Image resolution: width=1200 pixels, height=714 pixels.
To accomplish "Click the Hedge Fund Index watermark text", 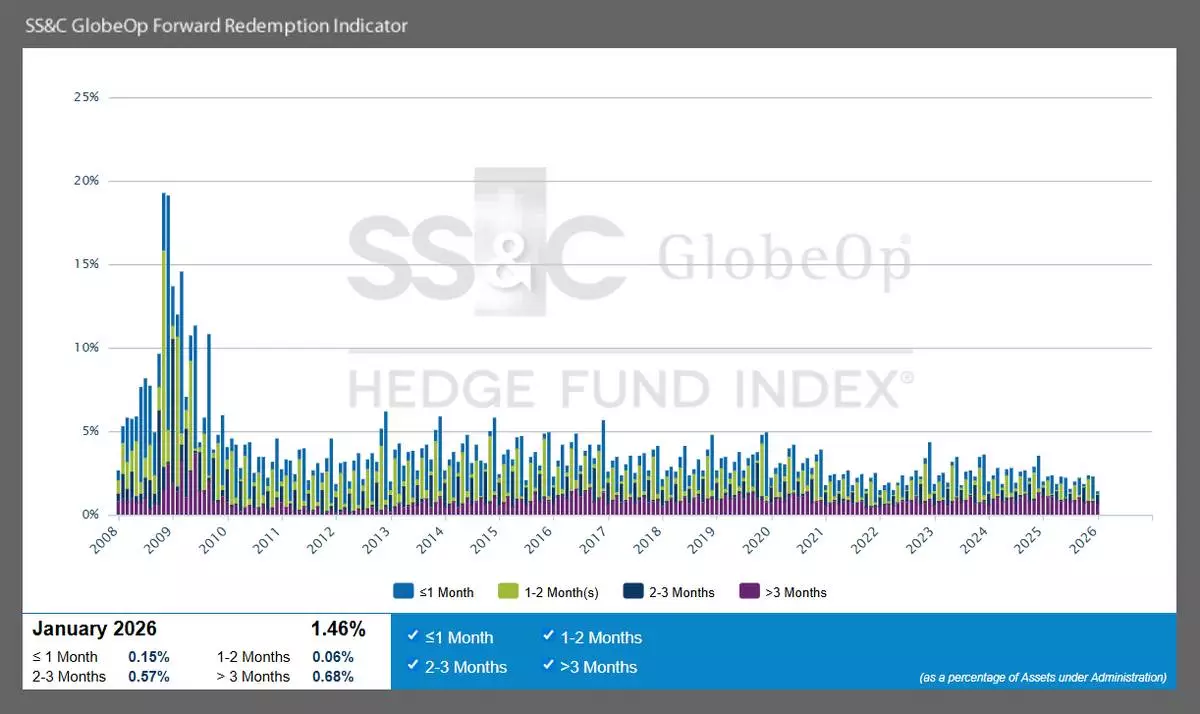I will click(630, 388).
